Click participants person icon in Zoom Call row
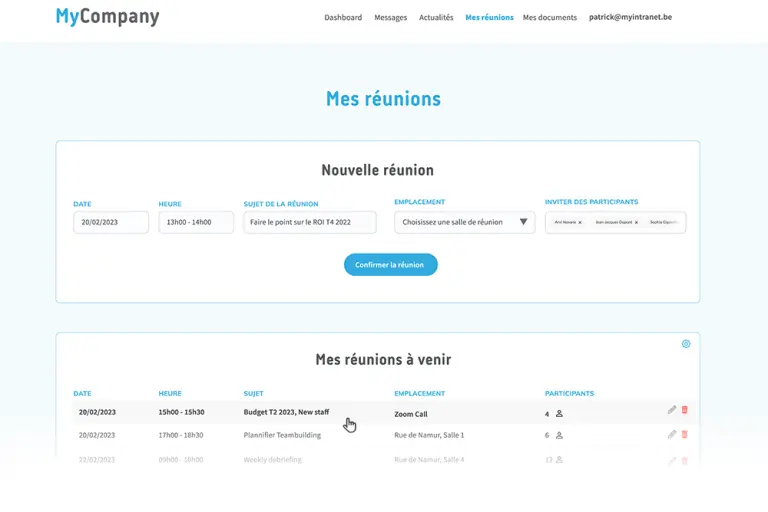 [x=559, y=414]
